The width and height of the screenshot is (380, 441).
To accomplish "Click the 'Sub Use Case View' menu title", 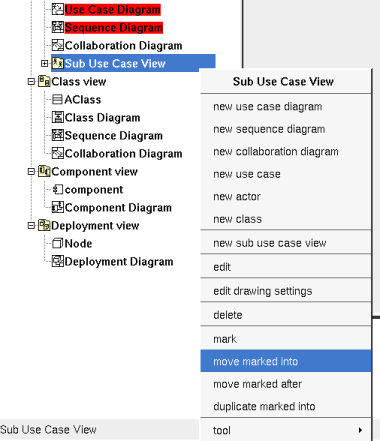I will pos(283,82).
